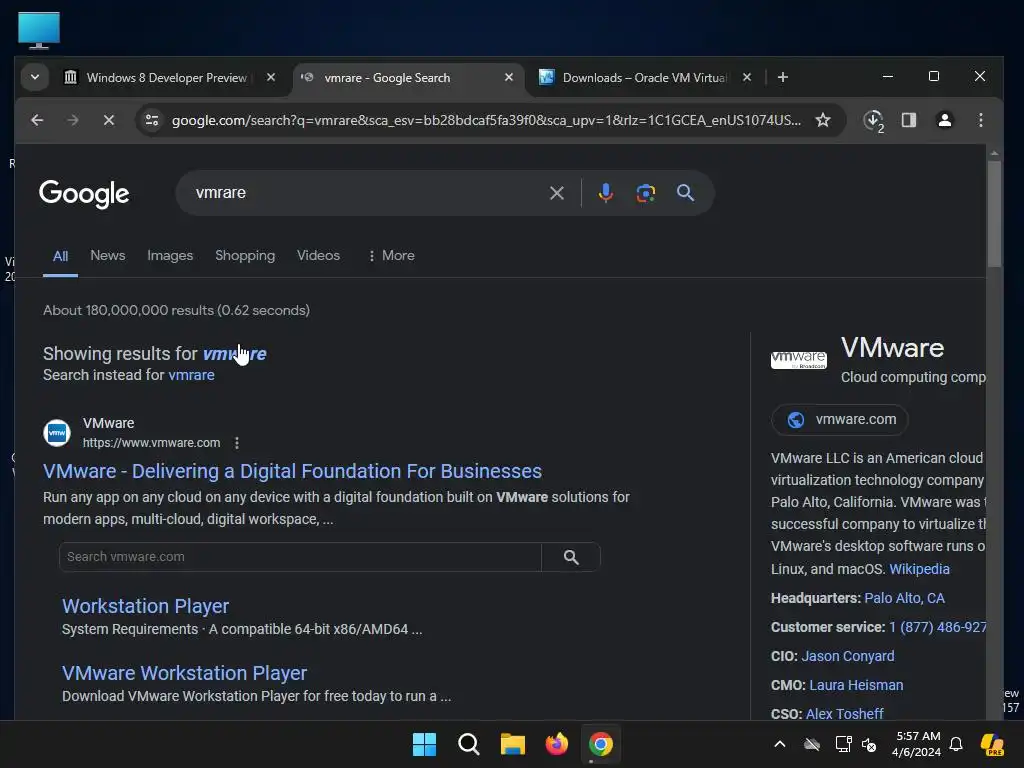This screenshot has width=1024, height=768.
Task: Open site information icon in address bar
Action: pos(152,120)
